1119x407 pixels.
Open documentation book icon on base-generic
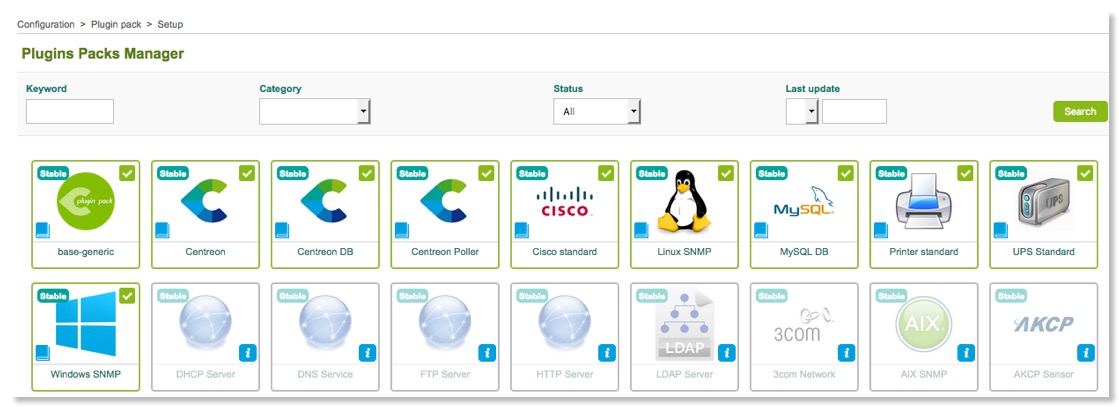click(42, 230)
